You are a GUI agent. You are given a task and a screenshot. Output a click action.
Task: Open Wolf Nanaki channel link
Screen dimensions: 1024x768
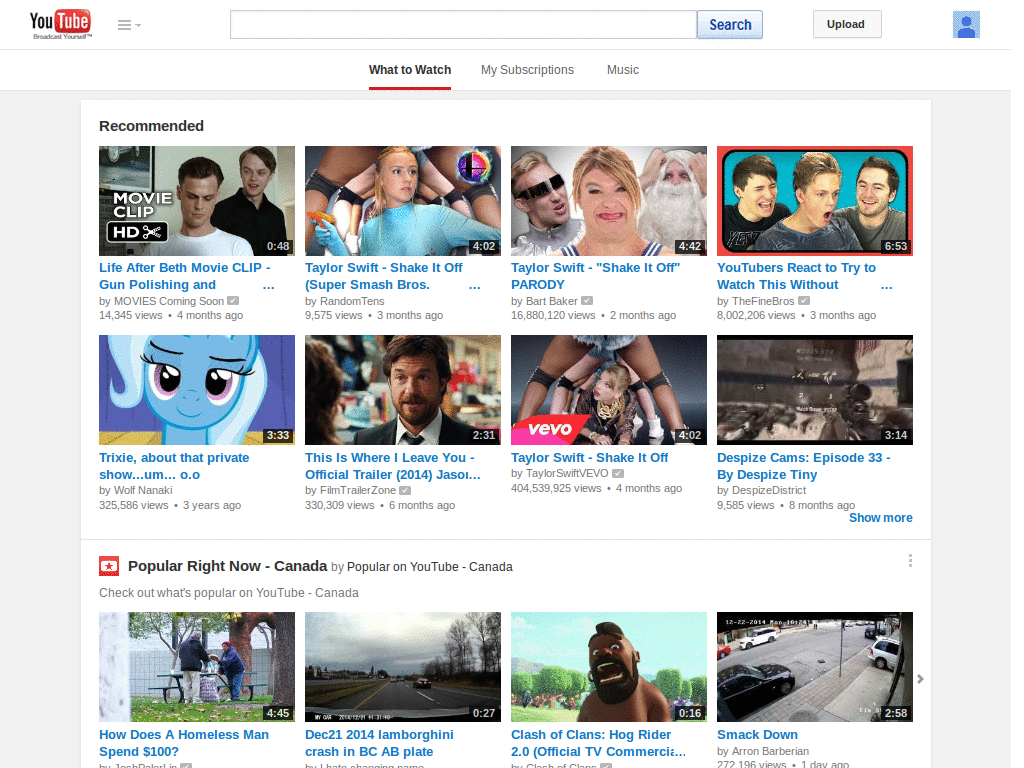143,490
